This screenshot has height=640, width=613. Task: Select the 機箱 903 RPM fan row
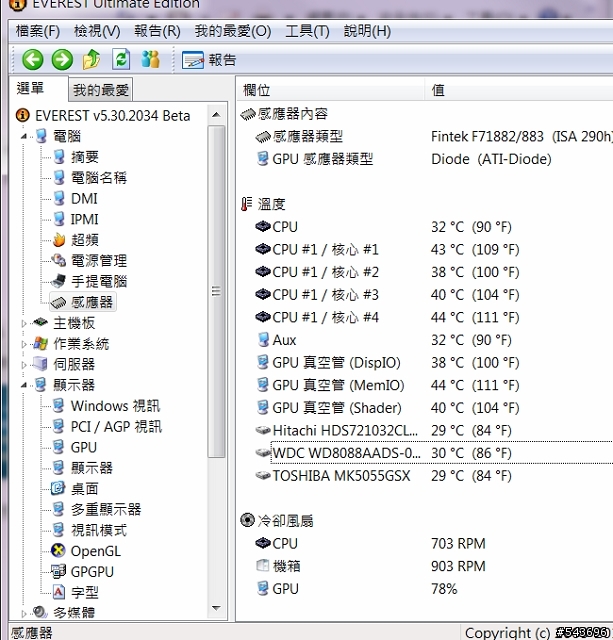pyautogui.click(x=433, y=566)
